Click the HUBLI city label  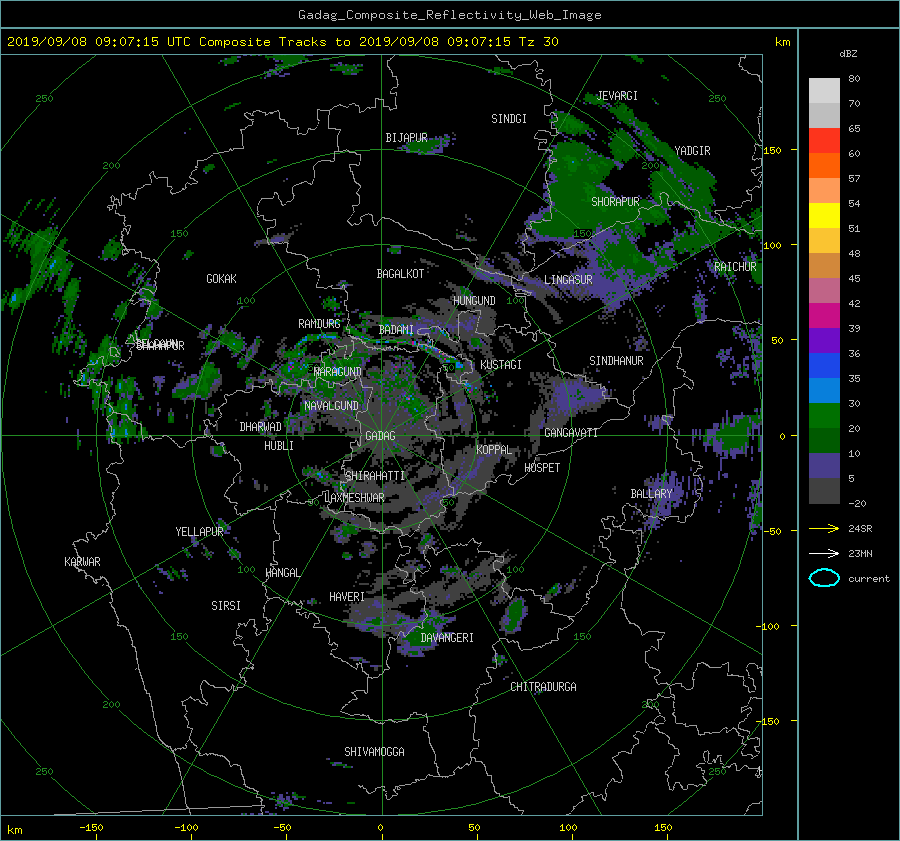(279, 446)
